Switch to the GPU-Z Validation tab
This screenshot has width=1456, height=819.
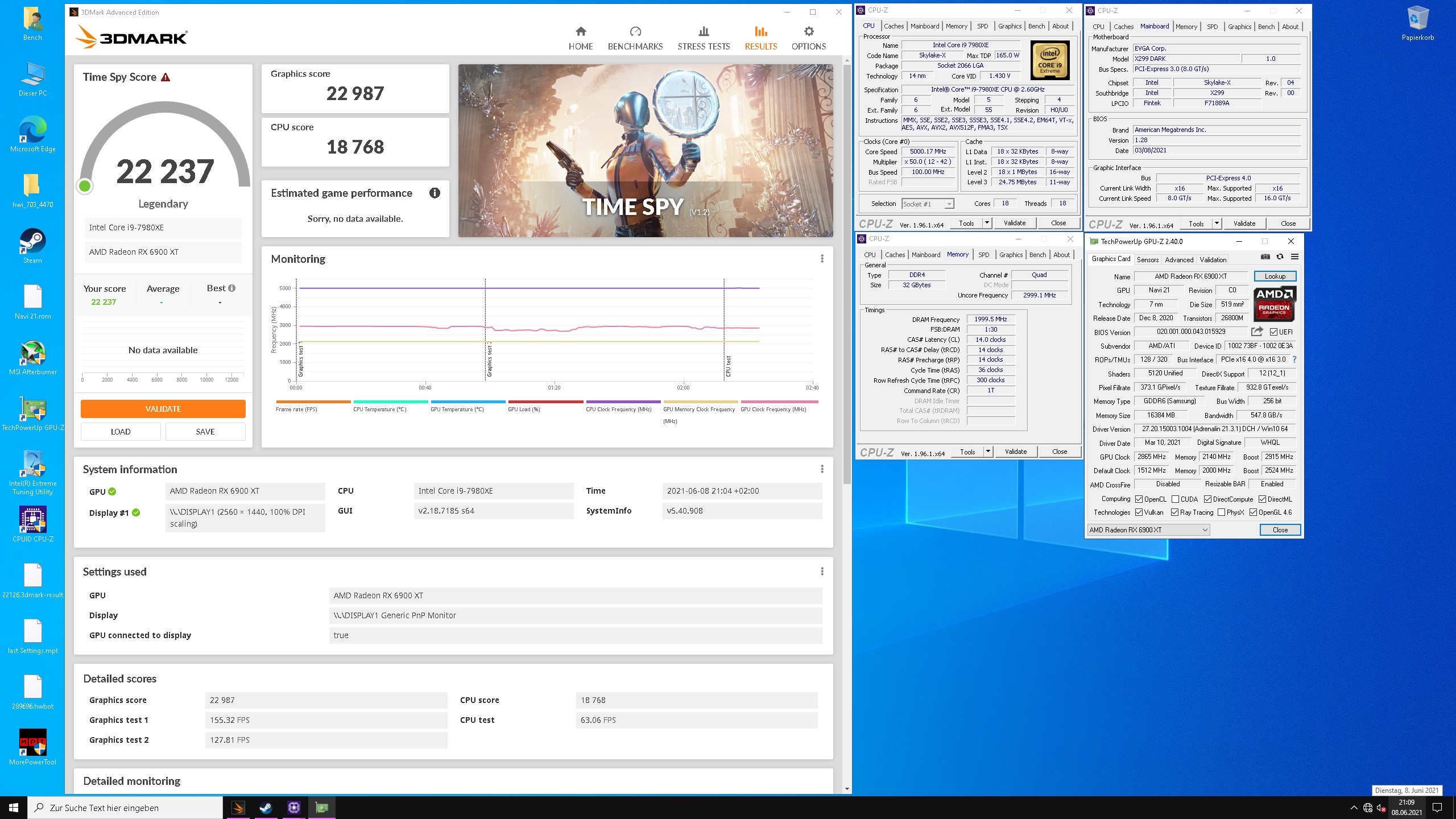(1213, 260)
